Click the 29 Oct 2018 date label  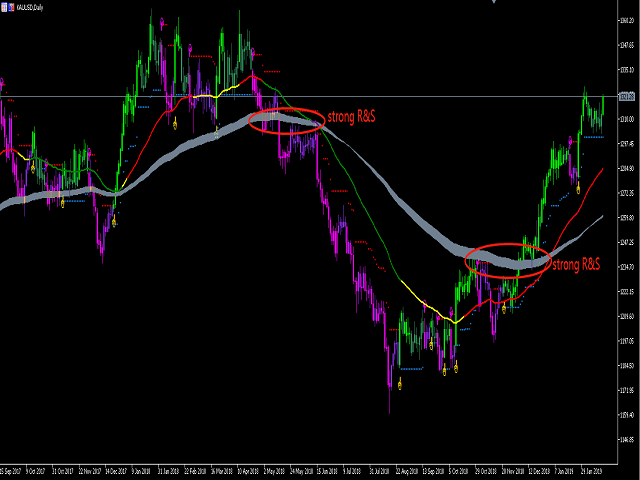click(486, 471)
